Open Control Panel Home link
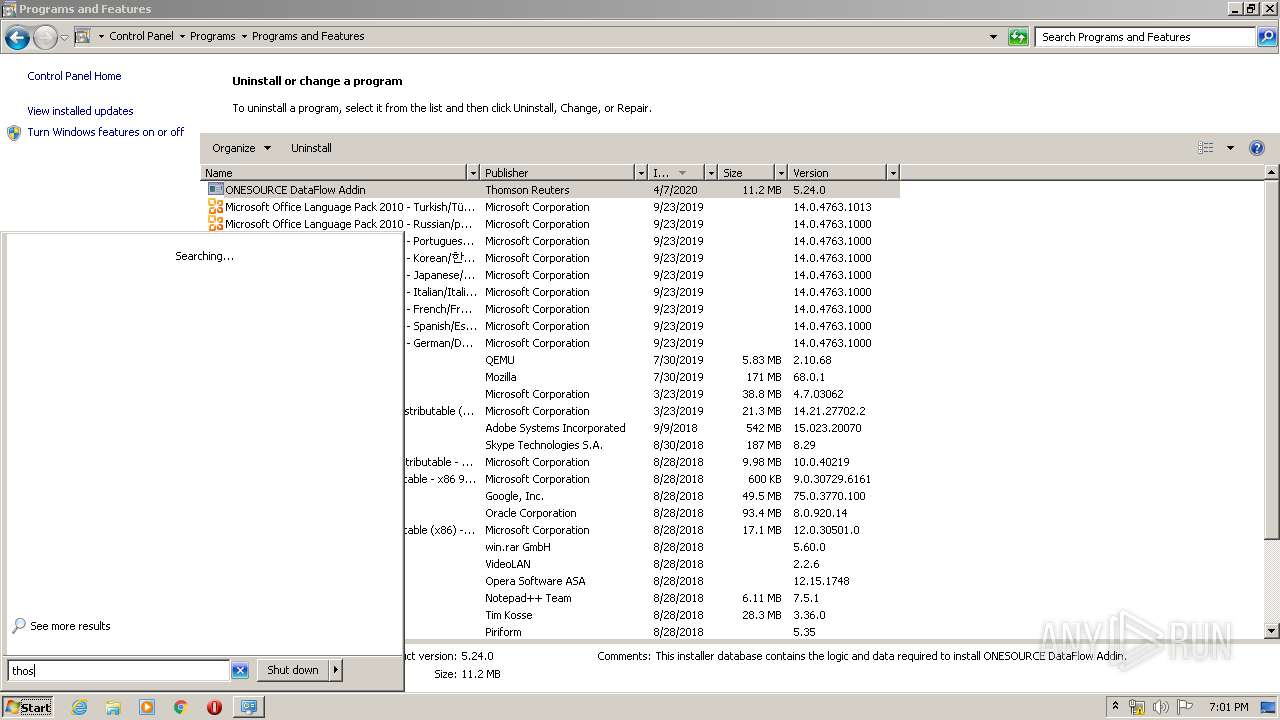The height and width of the screenshot is (720, 1280). (x=74, y=76)
